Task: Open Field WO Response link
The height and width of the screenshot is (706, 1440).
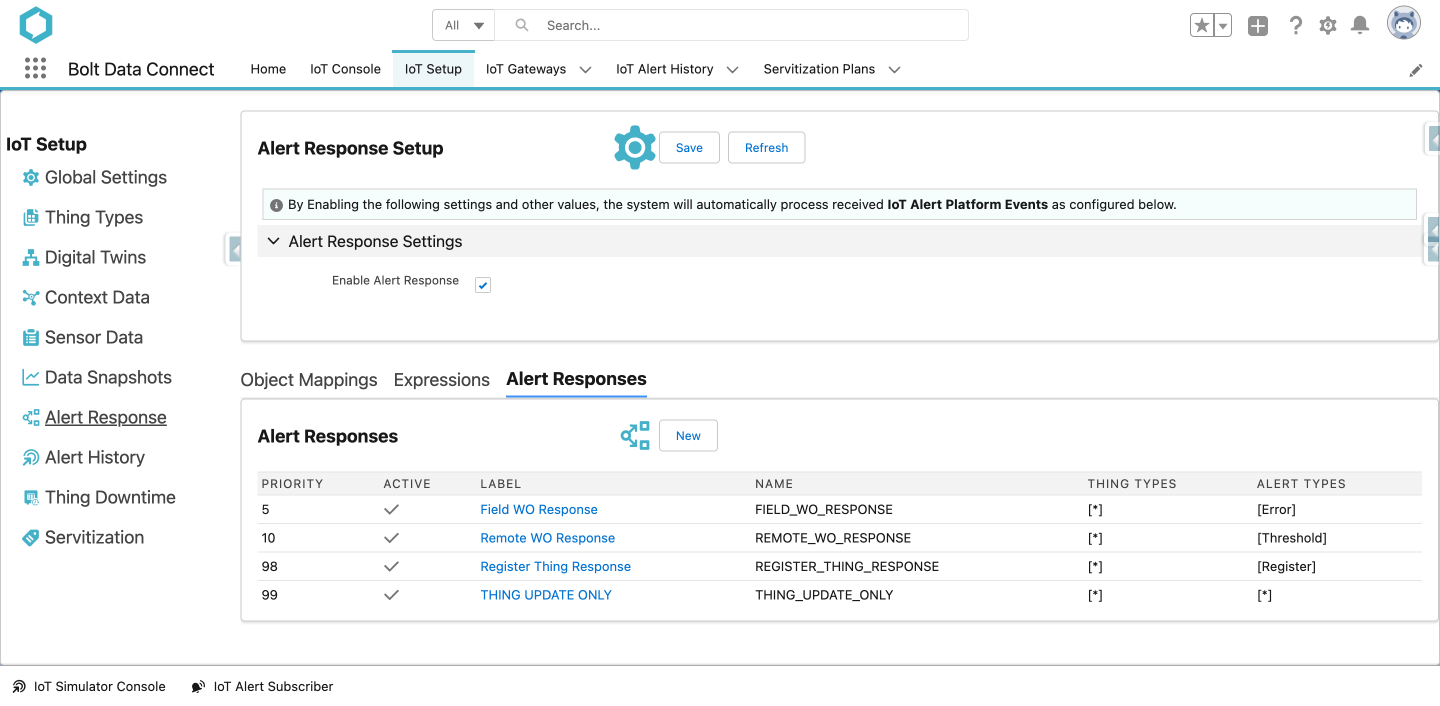Action: pos(539,510)
